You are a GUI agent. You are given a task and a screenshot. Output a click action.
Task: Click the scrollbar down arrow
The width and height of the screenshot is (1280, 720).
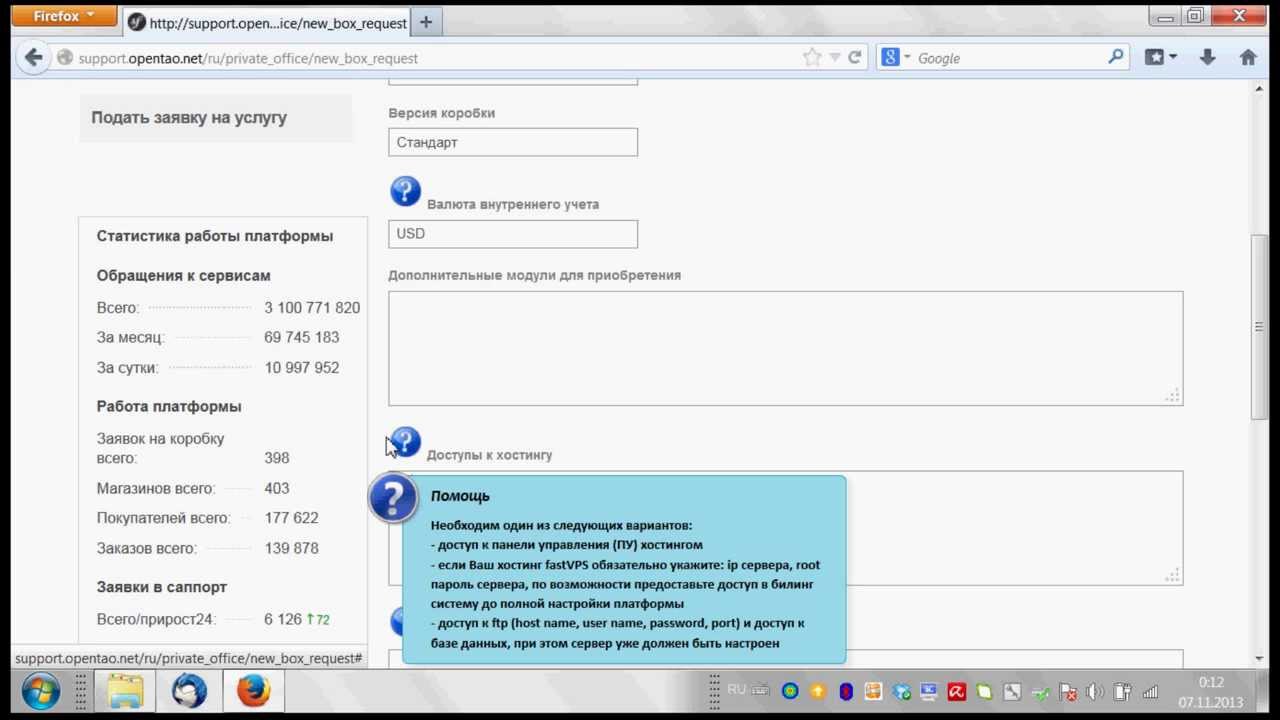(1259, 659)
